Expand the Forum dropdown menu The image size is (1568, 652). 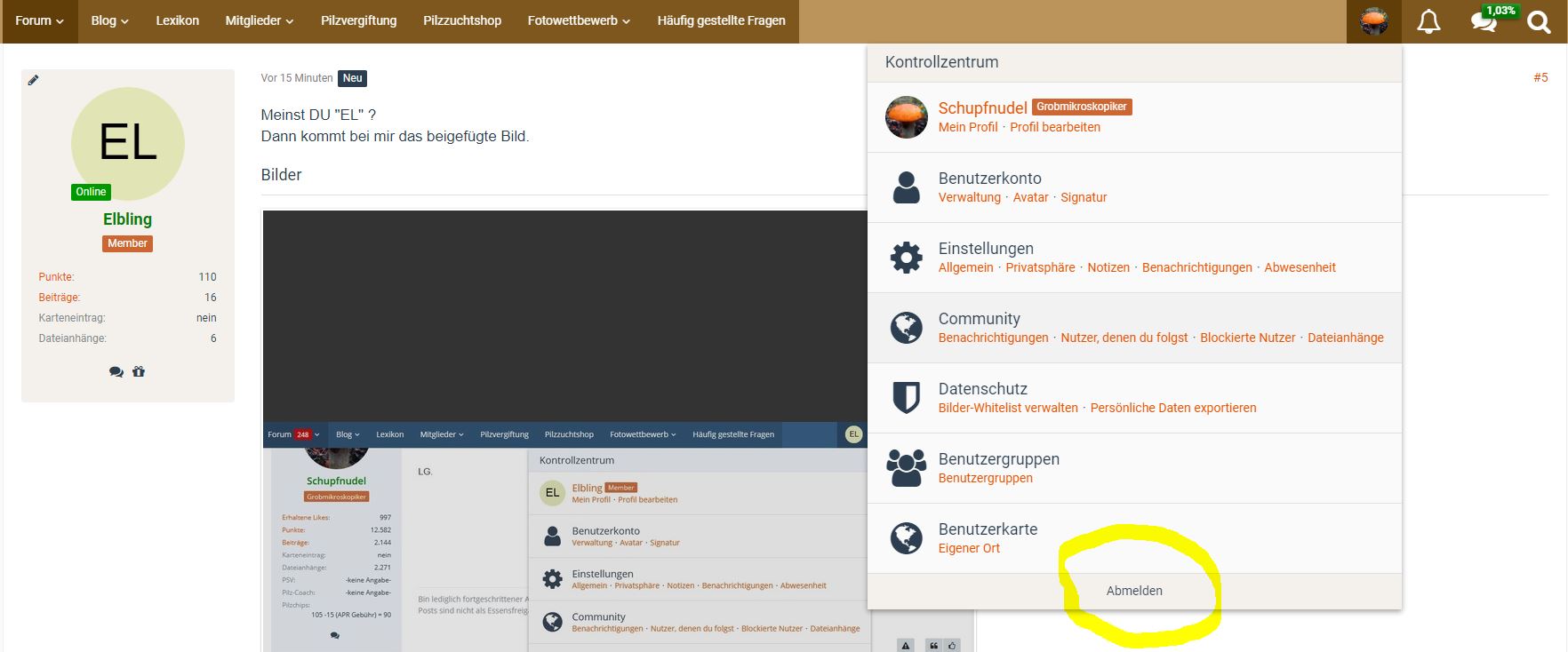click(40, 20)
